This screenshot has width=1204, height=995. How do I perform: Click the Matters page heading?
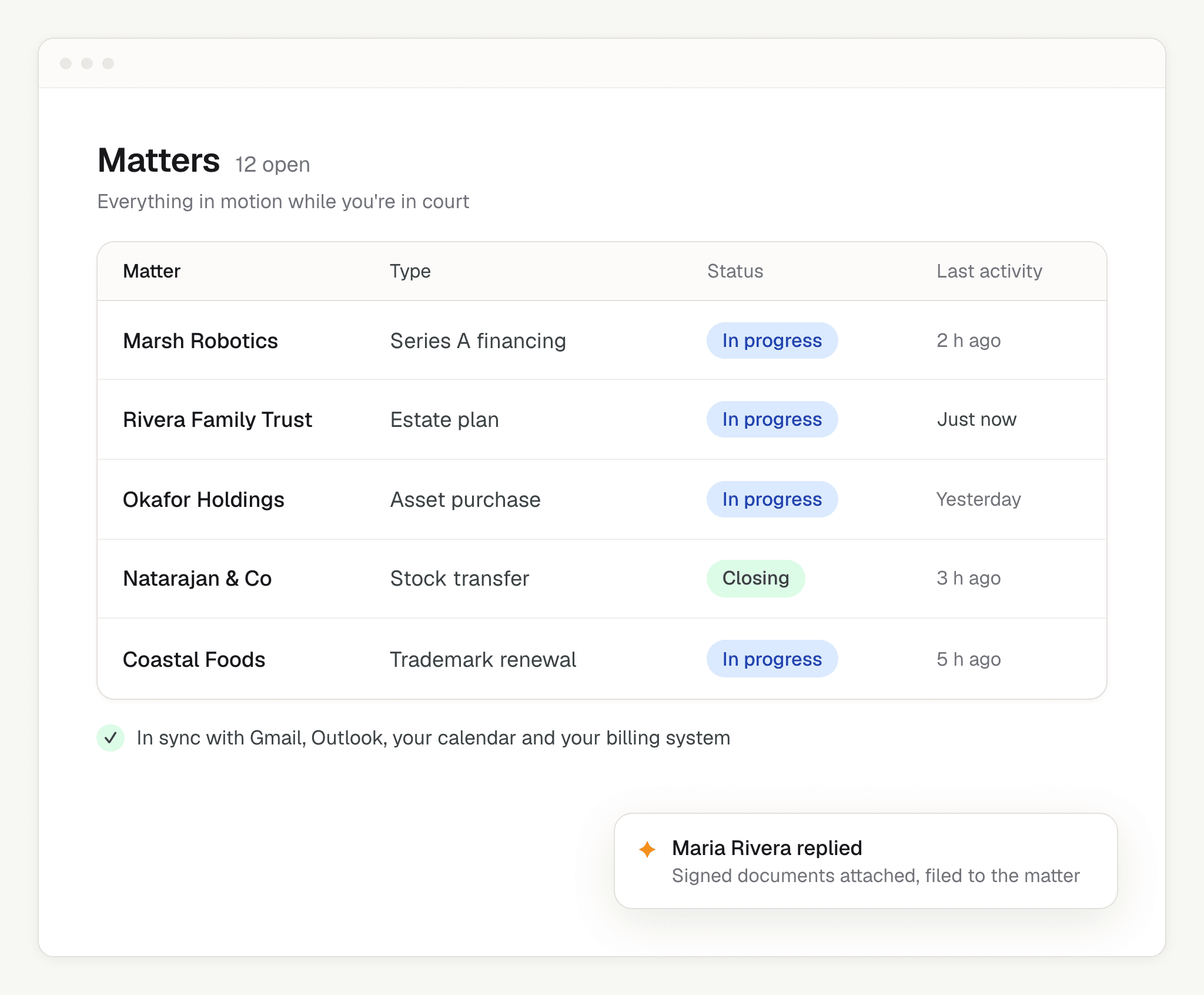159,161
